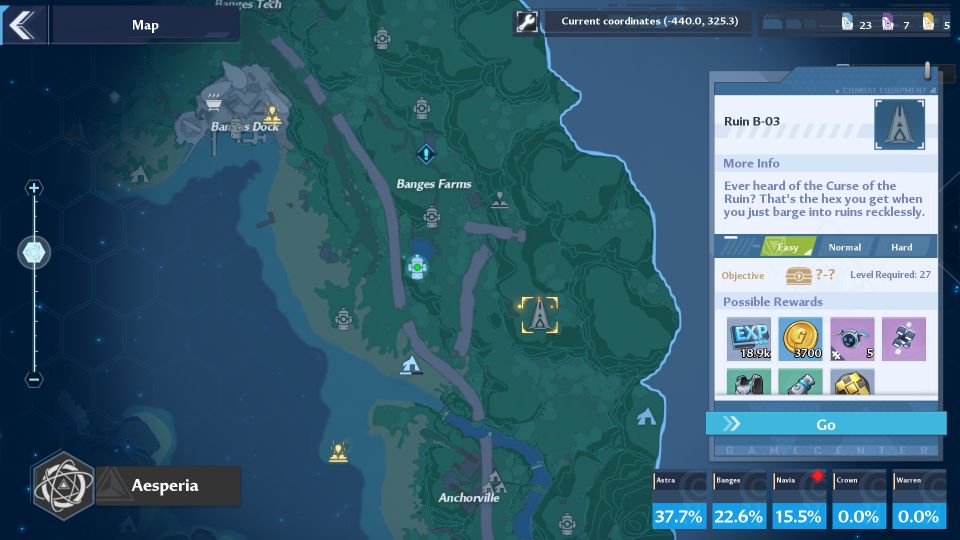Viewport: 960px width, 540px height.
Task: Select the Easy difficulty tab
Action: (x=787, y=247)
